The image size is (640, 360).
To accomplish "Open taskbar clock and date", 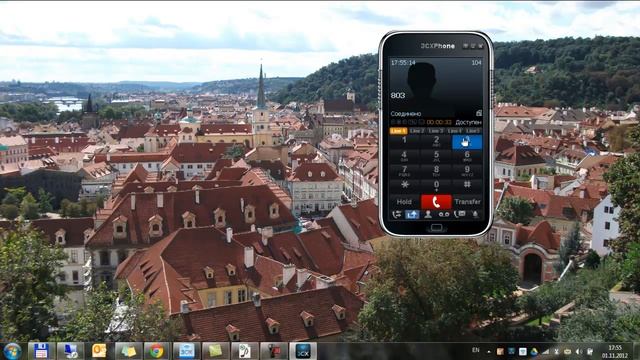I will pos(614,351).
